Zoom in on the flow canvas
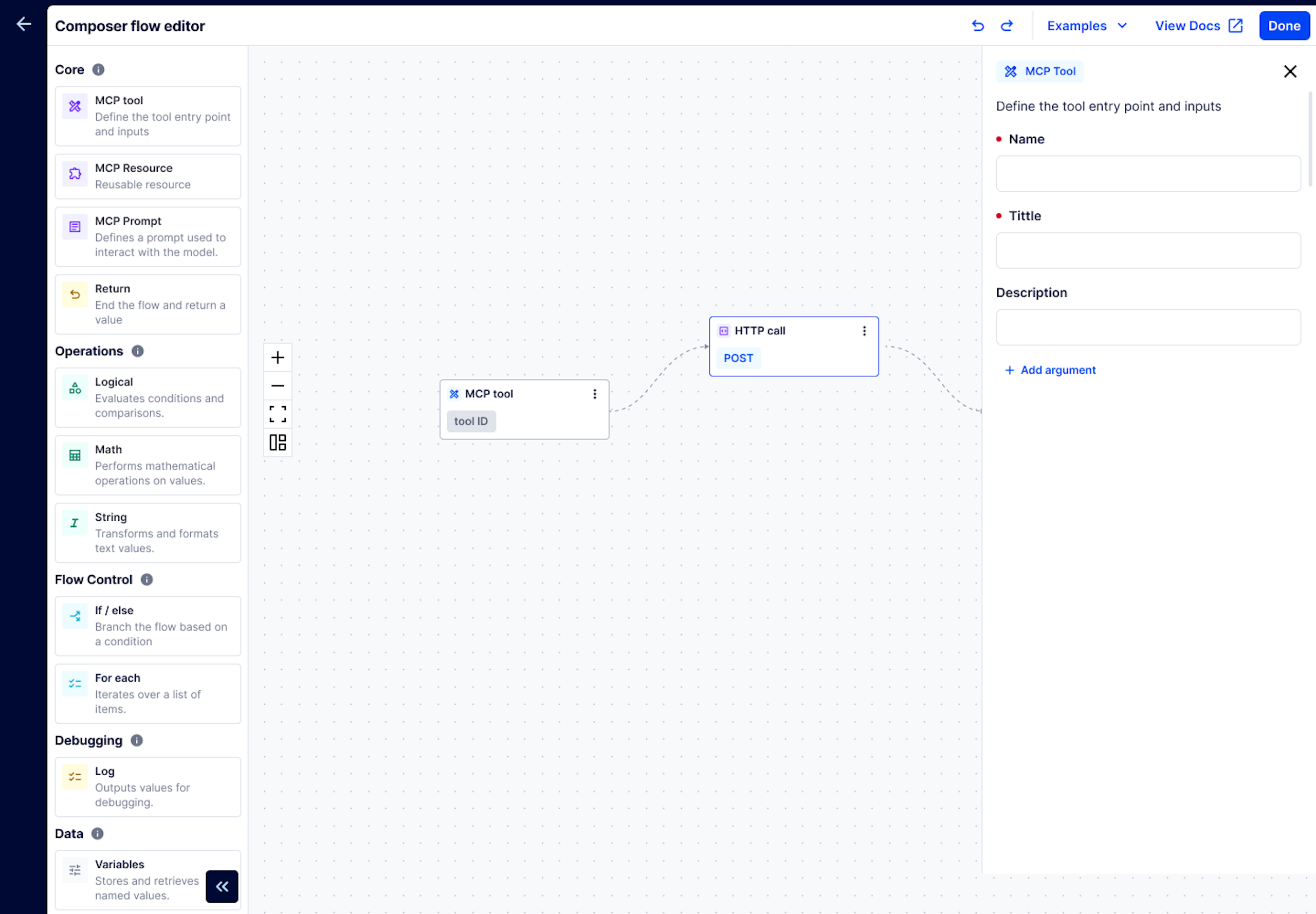The image size is (1316, 914). [278, 357]
